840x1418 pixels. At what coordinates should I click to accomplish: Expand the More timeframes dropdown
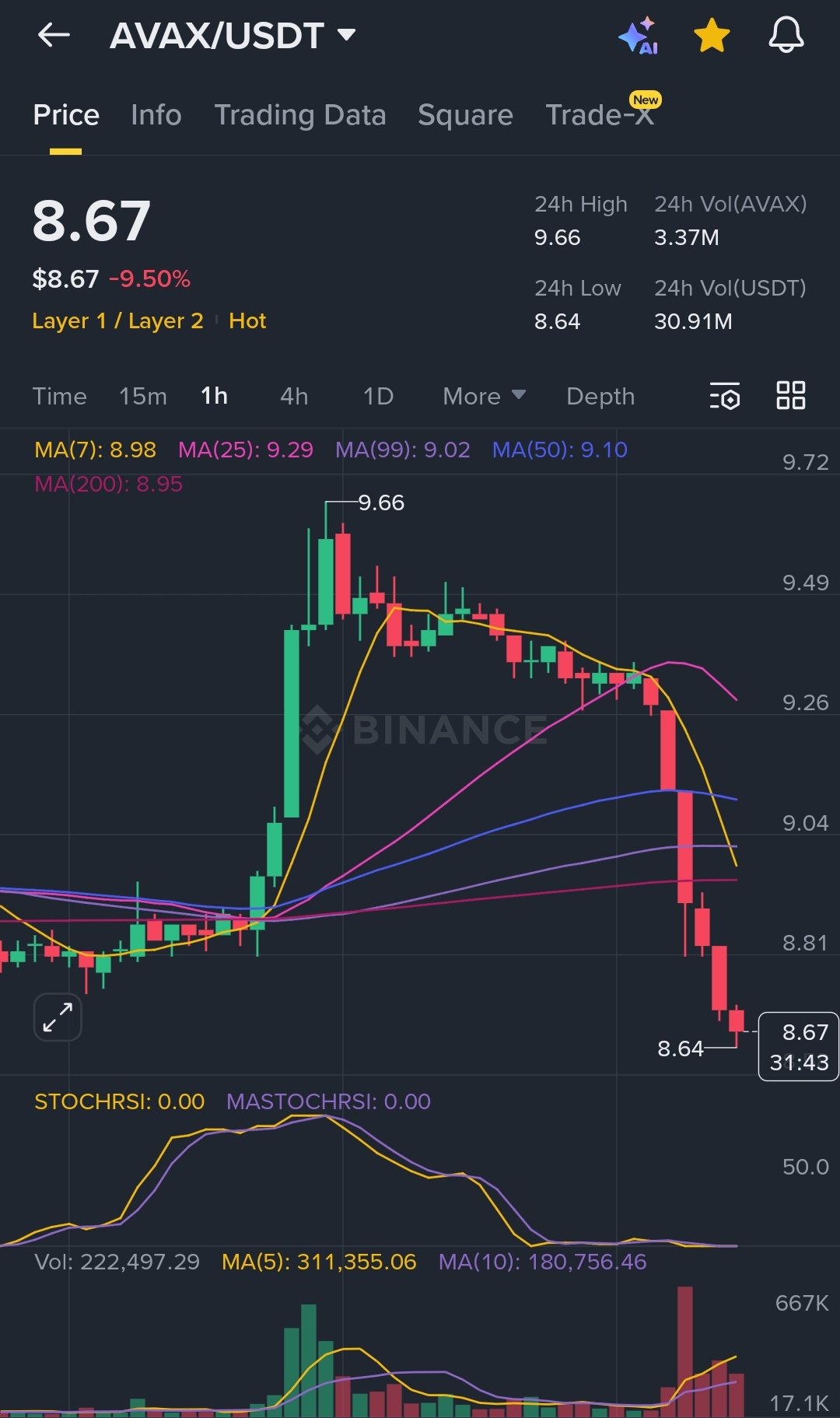pos(484,396)
